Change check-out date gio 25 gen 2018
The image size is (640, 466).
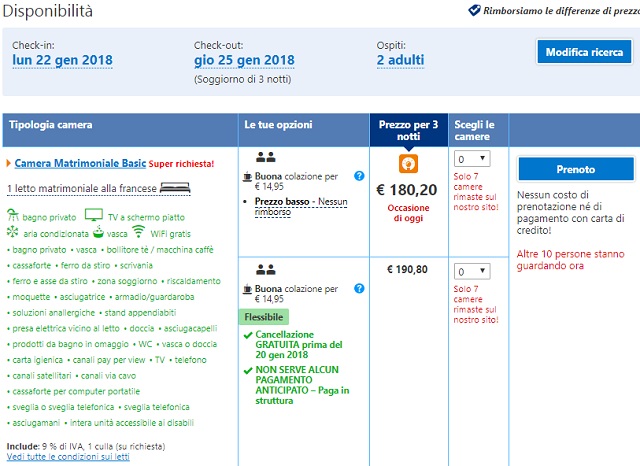(244, 60)
